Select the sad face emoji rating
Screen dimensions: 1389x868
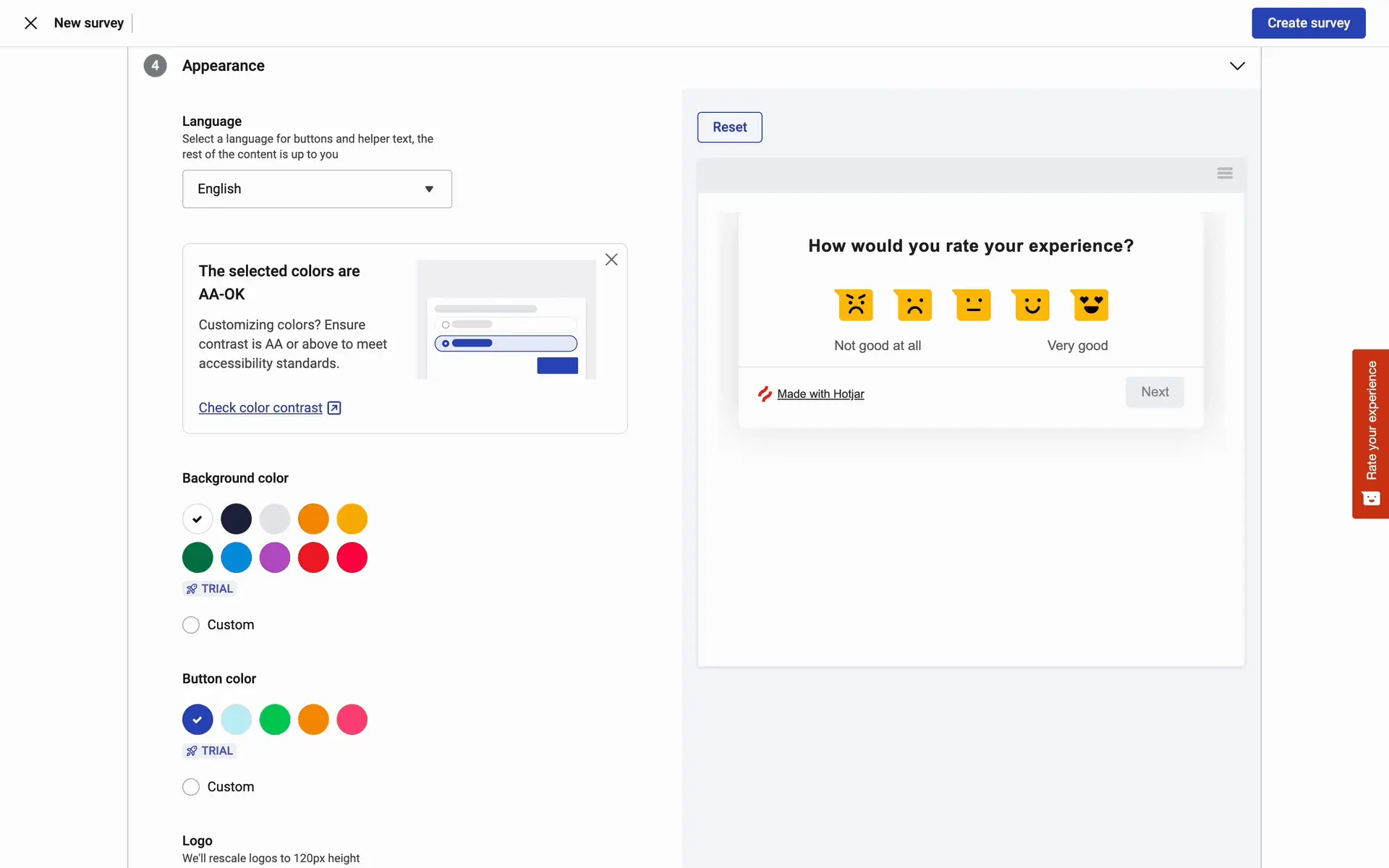click(x=914, y=305)
